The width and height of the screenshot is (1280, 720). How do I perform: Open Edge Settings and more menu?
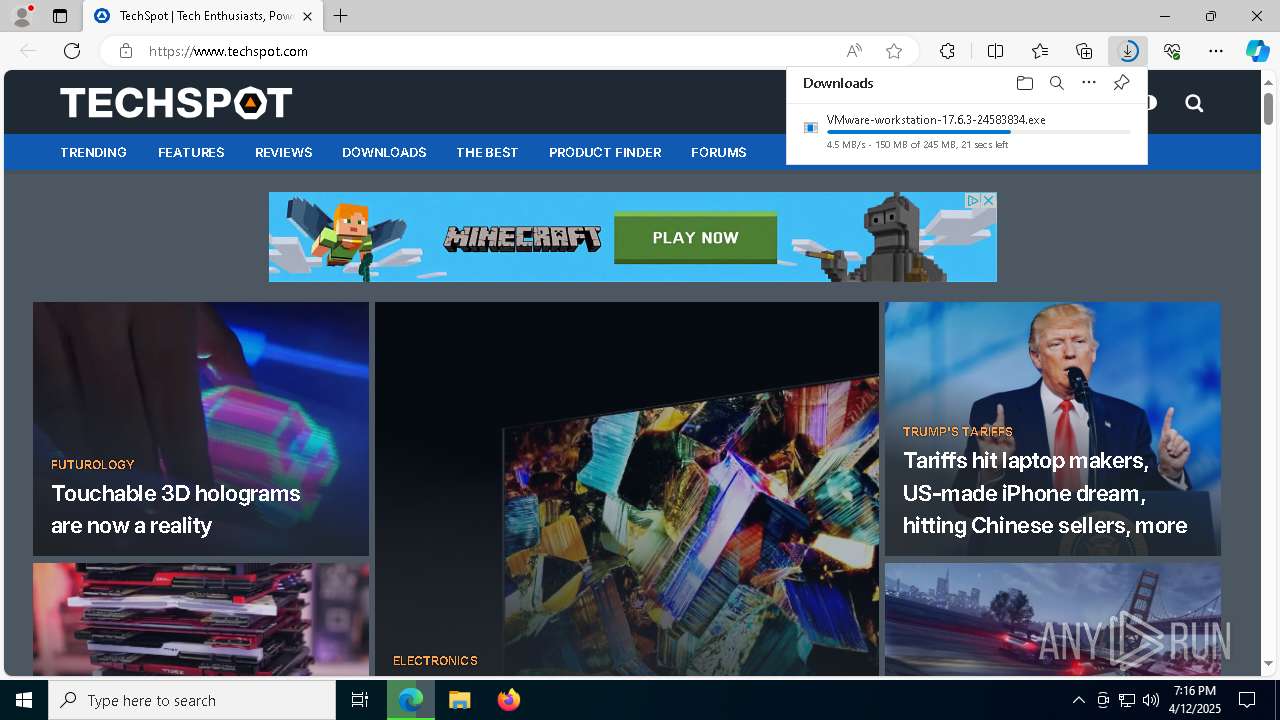[1216, 51]
